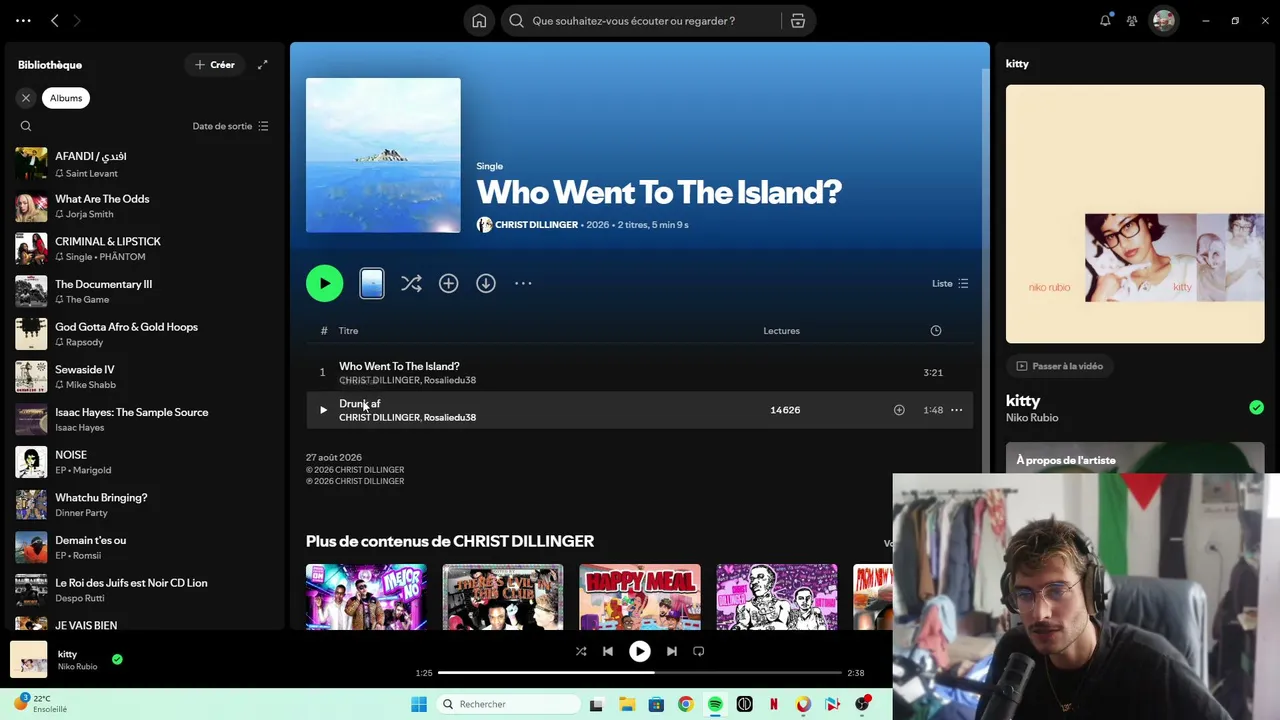Download the single with the arrow icon
Viewport: 1280px width, 720px height.
[486, 283]
